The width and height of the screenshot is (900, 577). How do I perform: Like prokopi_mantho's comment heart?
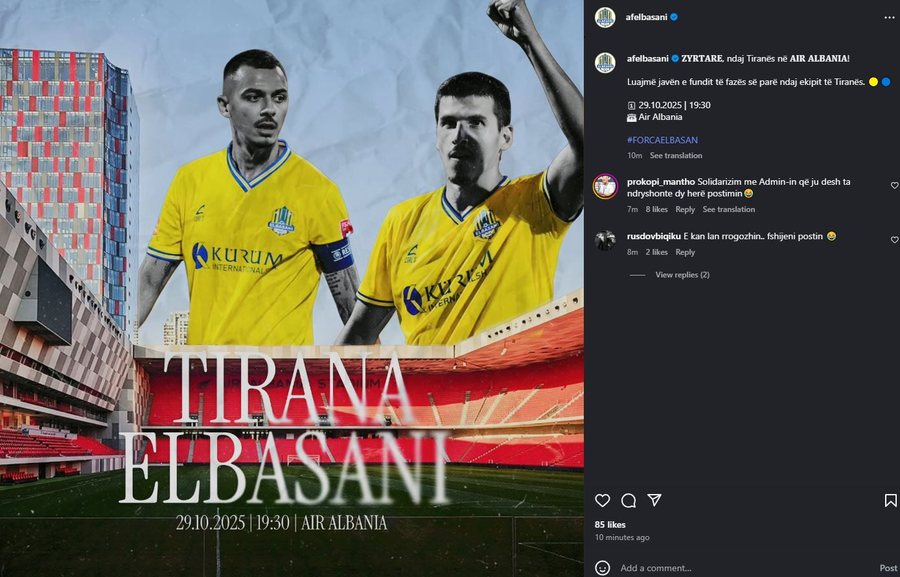click(x=894, y=185)
